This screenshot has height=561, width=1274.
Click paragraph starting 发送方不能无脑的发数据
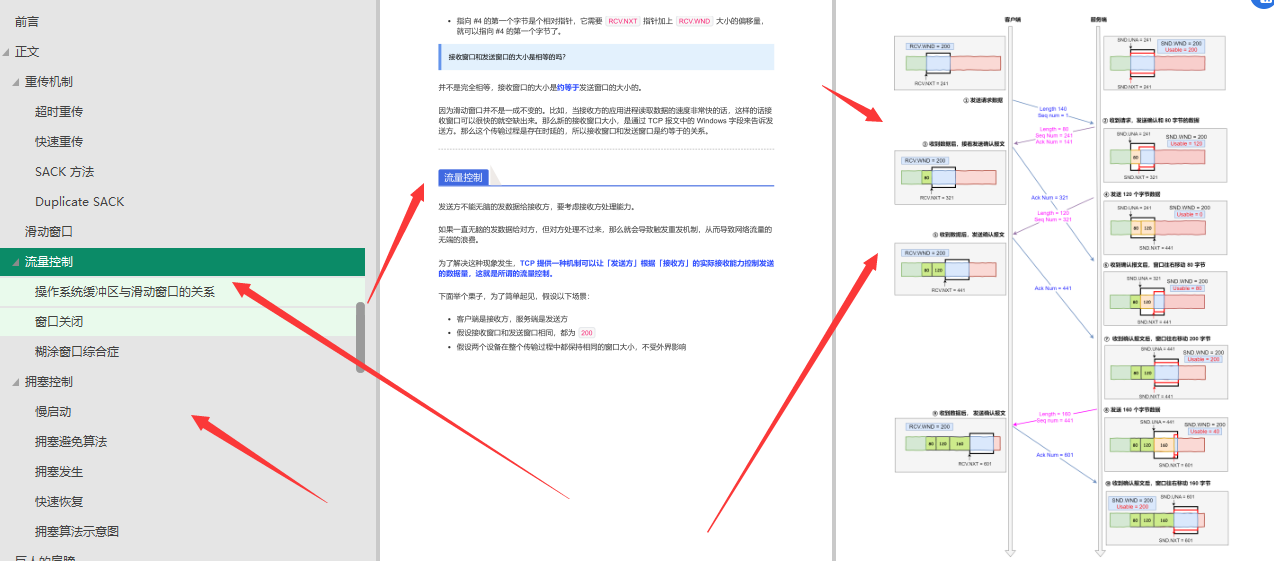point(536,207)
